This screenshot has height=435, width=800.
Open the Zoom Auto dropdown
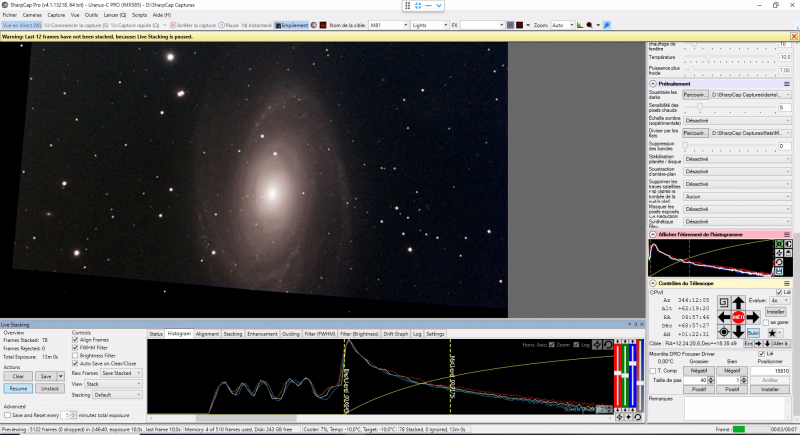[x=562, y=25]
